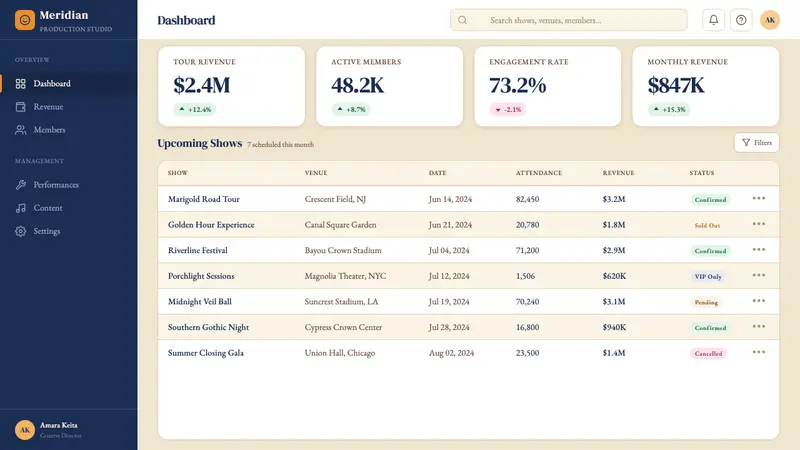Screen dimensions: 800x450
Task: Click the Sold Out status badge
Action: (707, 226)
